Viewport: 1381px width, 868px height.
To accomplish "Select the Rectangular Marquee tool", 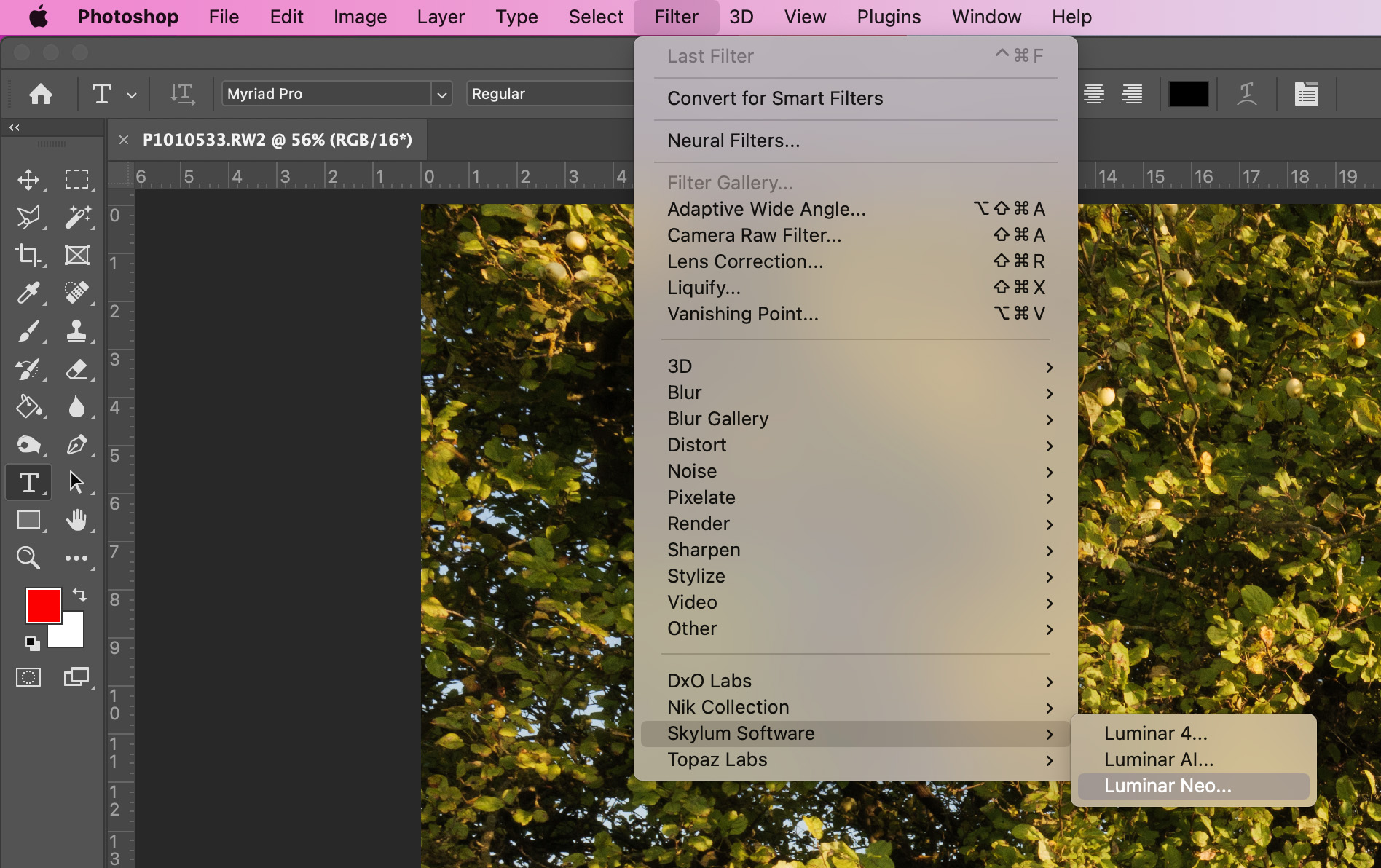I will click(76, 179).
